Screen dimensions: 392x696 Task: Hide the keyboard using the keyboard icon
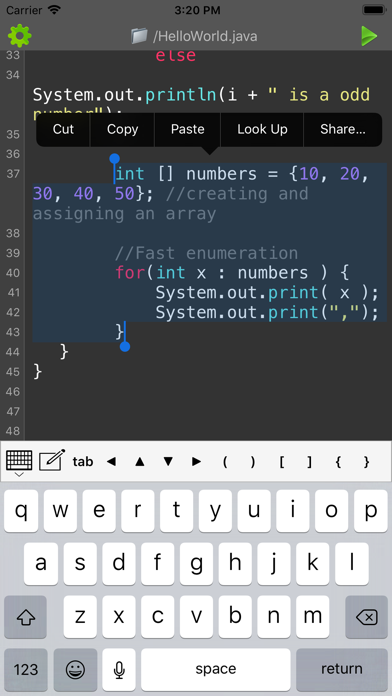pyautogui.click(x=19, y=462)
